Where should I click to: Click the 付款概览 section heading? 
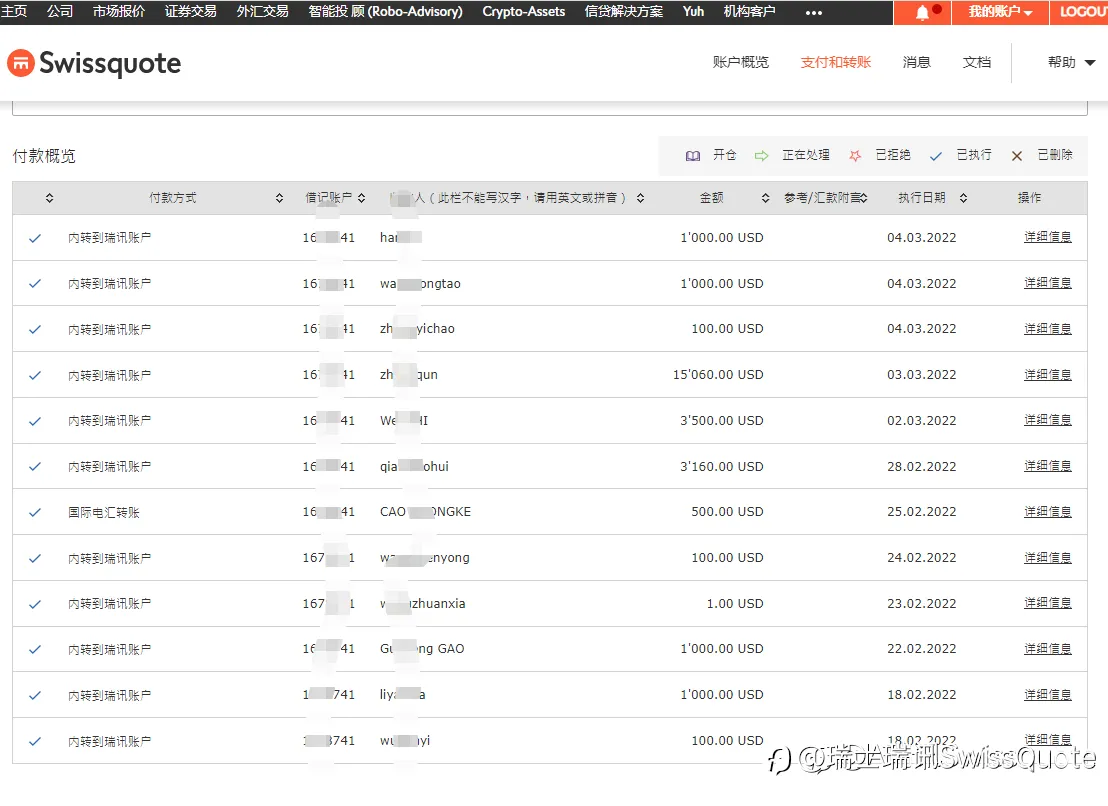point(44,156)
